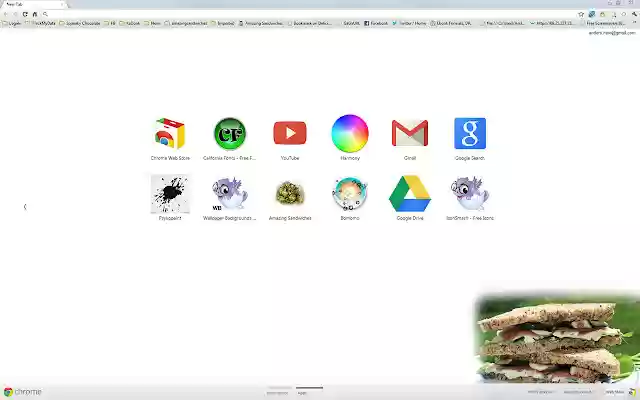Open Chrome wrench settings menu
640x400 pixels.
tap(634, 14)
